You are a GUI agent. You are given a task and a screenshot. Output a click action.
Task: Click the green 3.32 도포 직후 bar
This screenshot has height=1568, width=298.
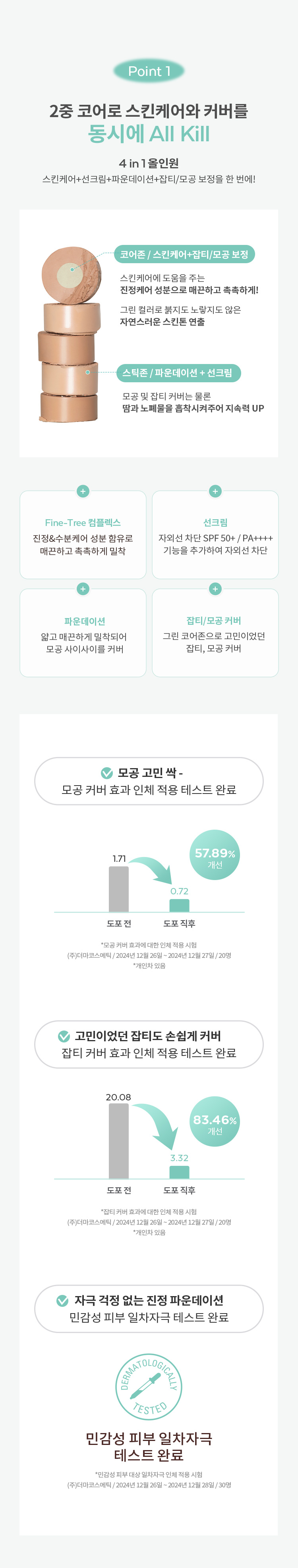(179, 1172)
